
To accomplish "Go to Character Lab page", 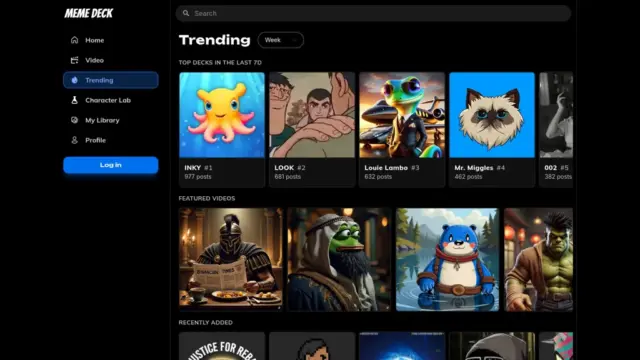I will tap(111, 100).
